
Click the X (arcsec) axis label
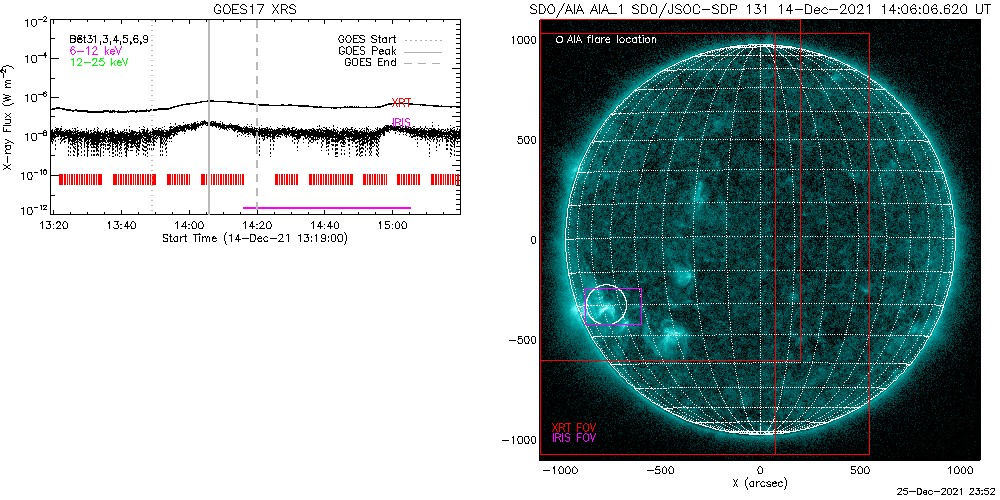click(760, 484)
